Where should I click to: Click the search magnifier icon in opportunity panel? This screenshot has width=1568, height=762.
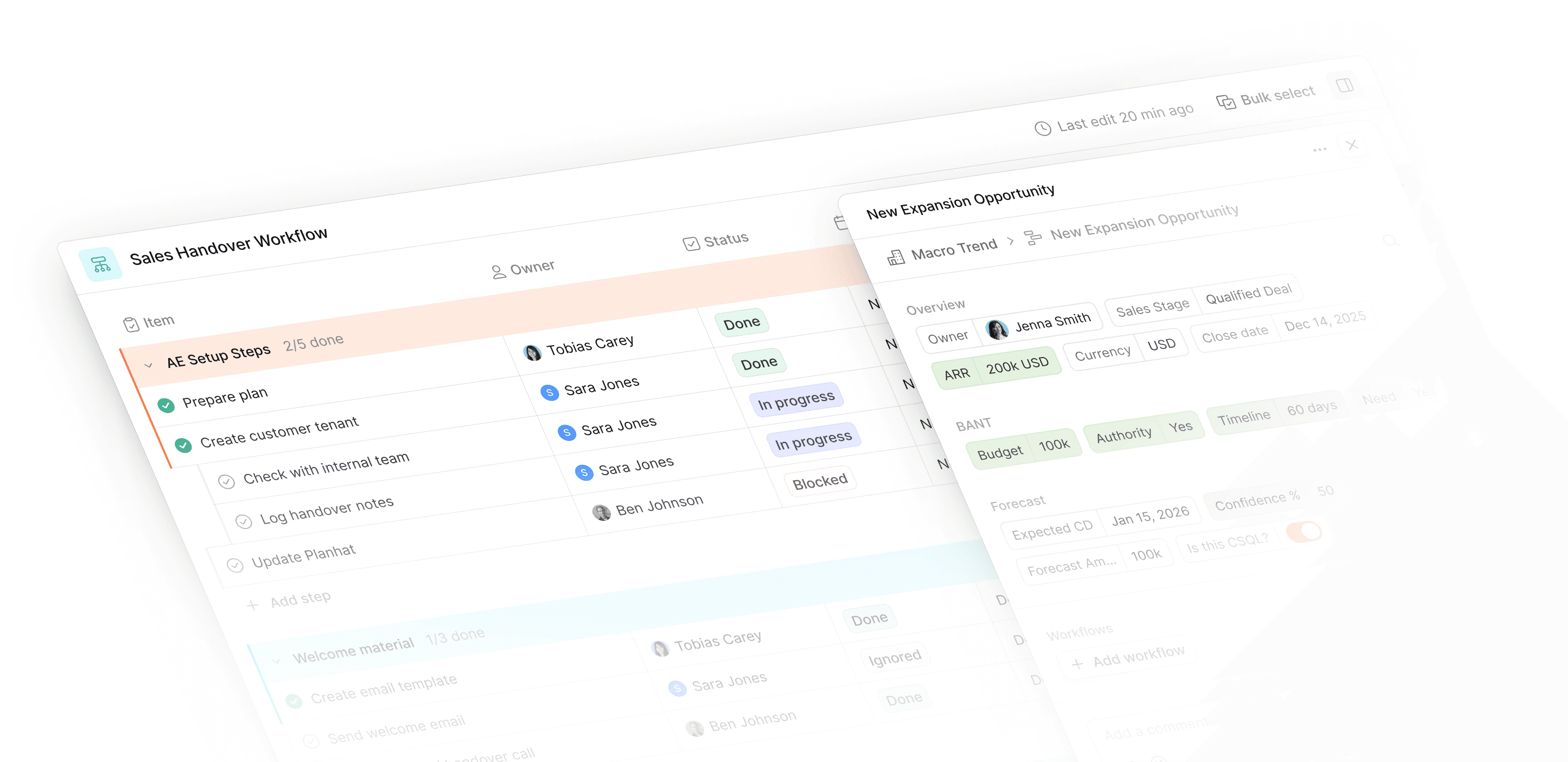(x=1391, y=241)
